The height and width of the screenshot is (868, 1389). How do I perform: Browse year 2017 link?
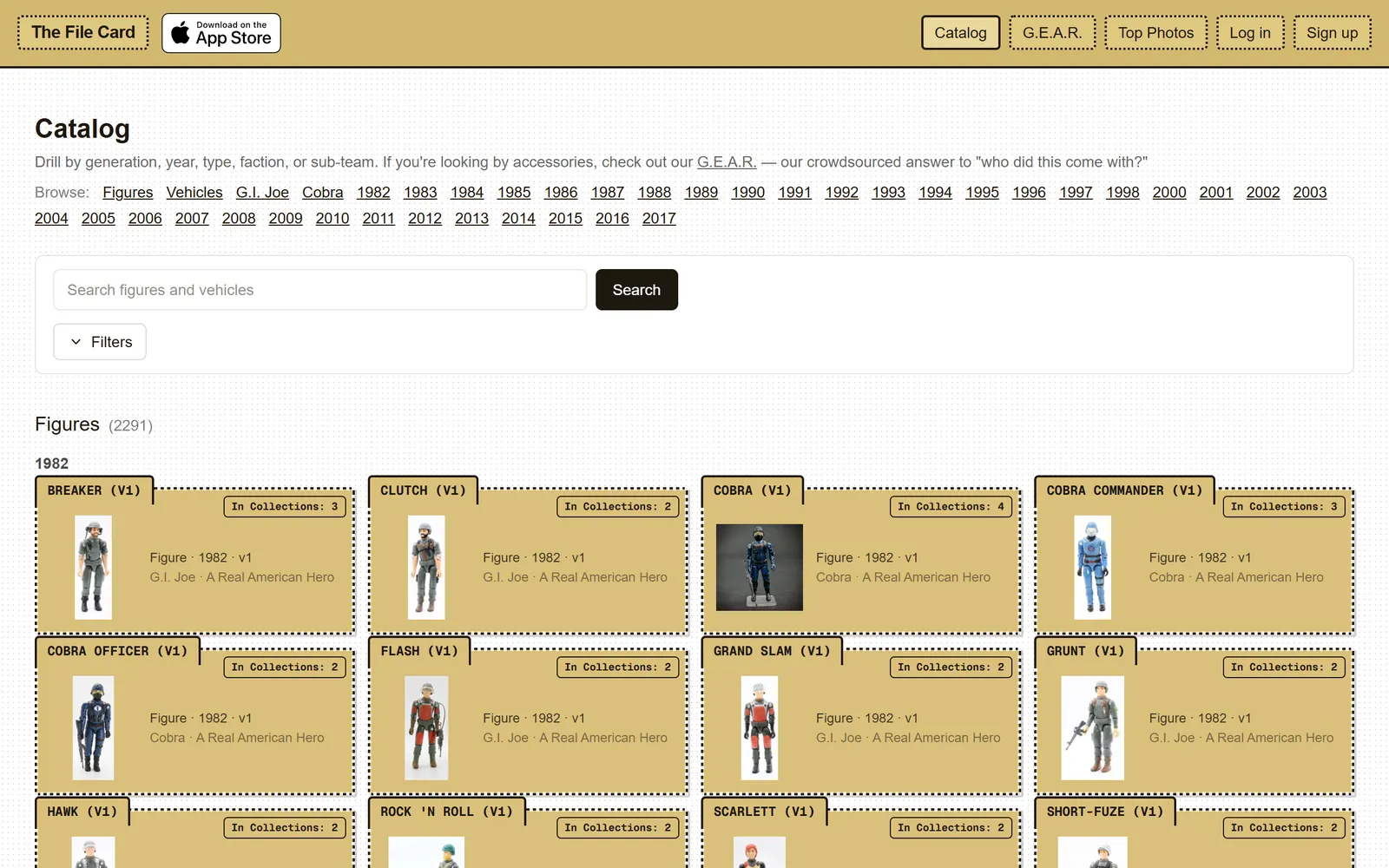[x=659, y=219]
